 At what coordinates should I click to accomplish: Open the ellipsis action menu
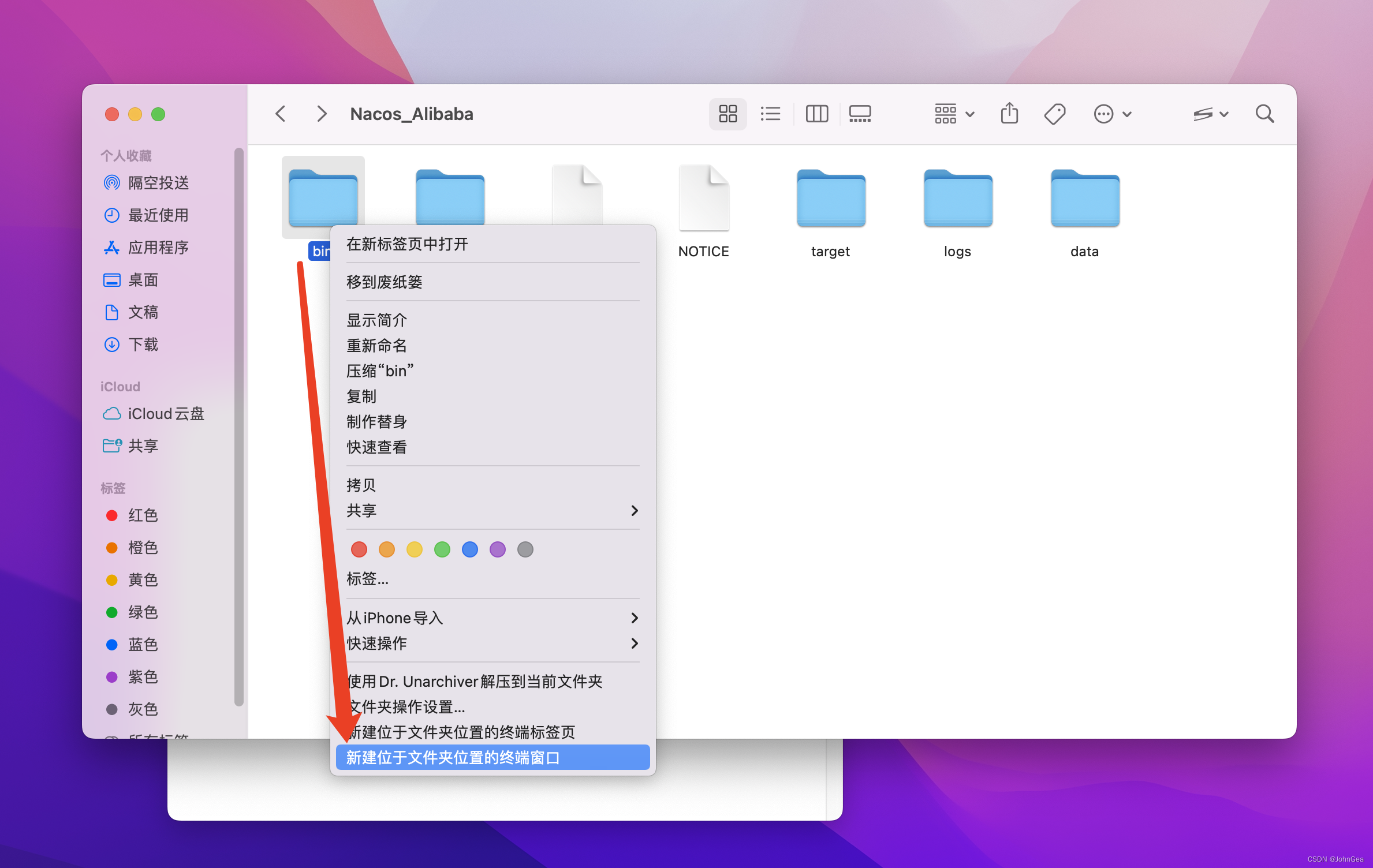pos(1112,114)
